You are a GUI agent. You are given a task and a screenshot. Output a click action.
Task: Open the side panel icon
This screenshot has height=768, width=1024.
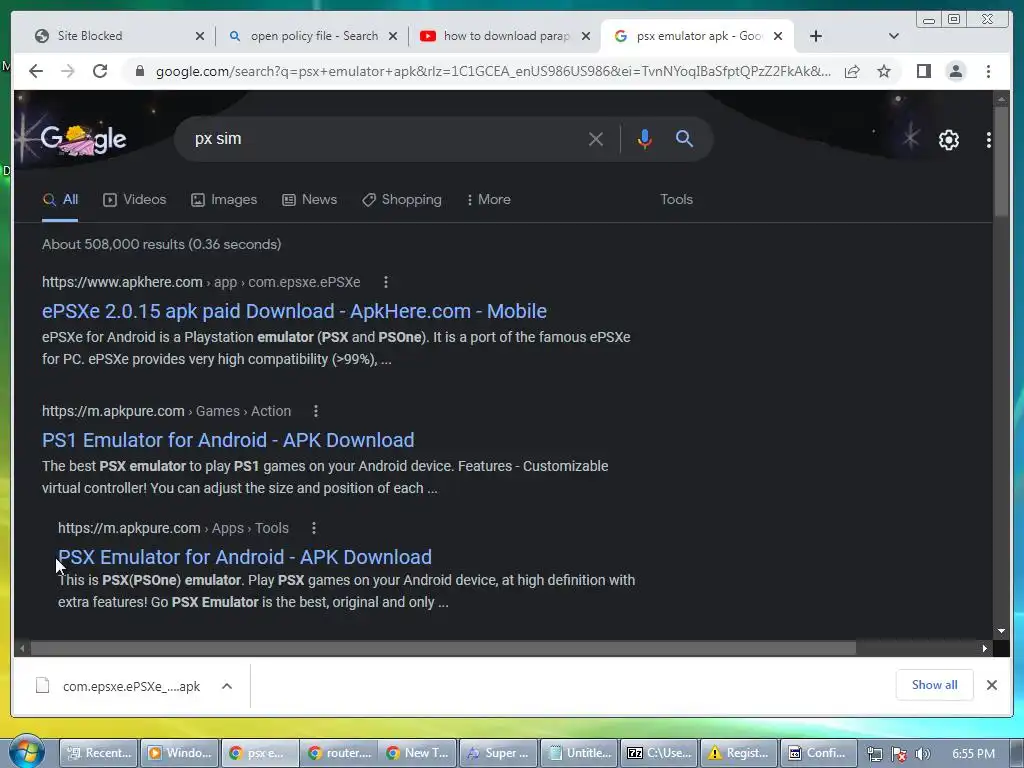coord(923,71)
